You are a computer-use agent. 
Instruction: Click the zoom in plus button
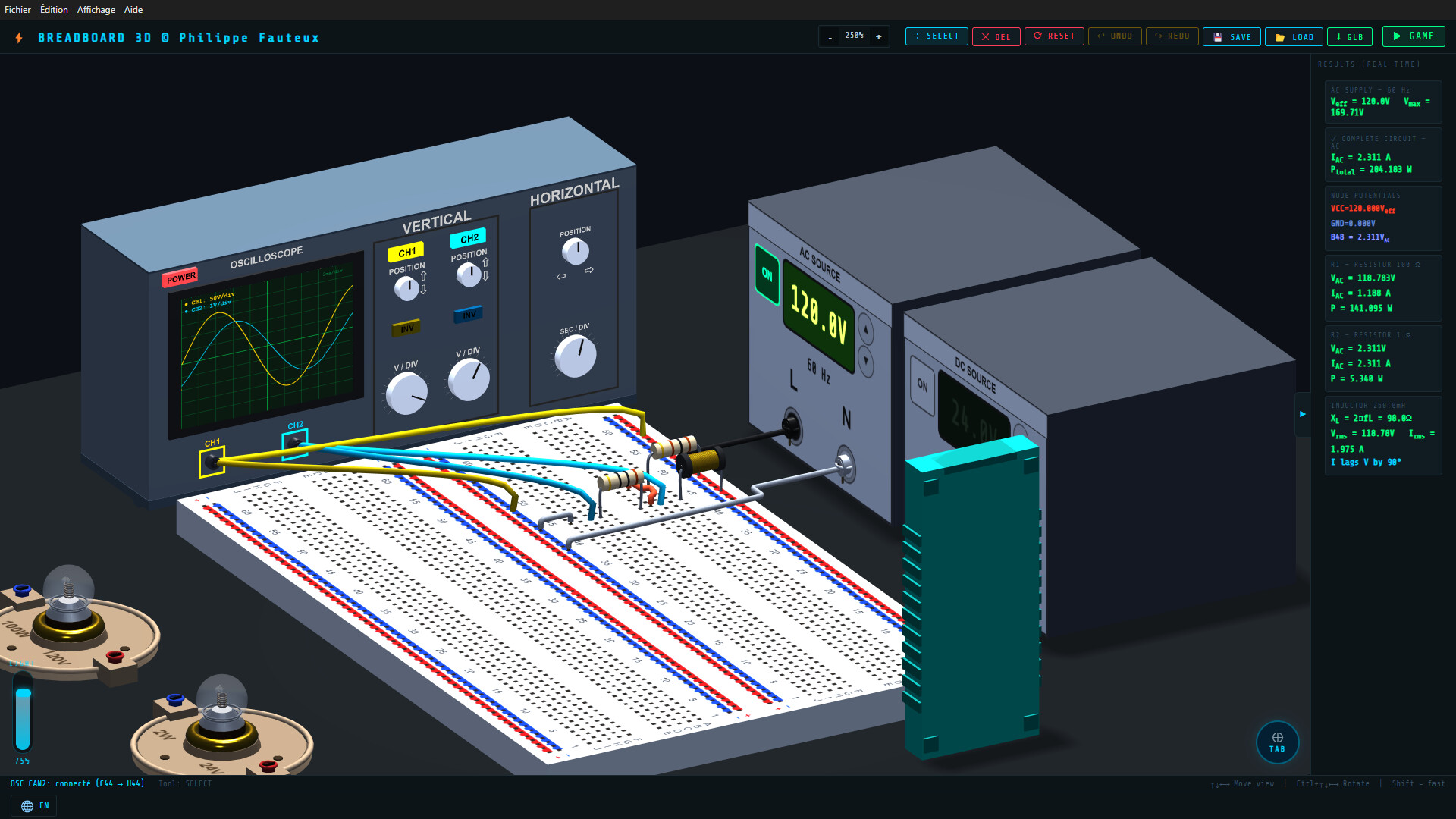pyautogui.click(x=878, y=36)
